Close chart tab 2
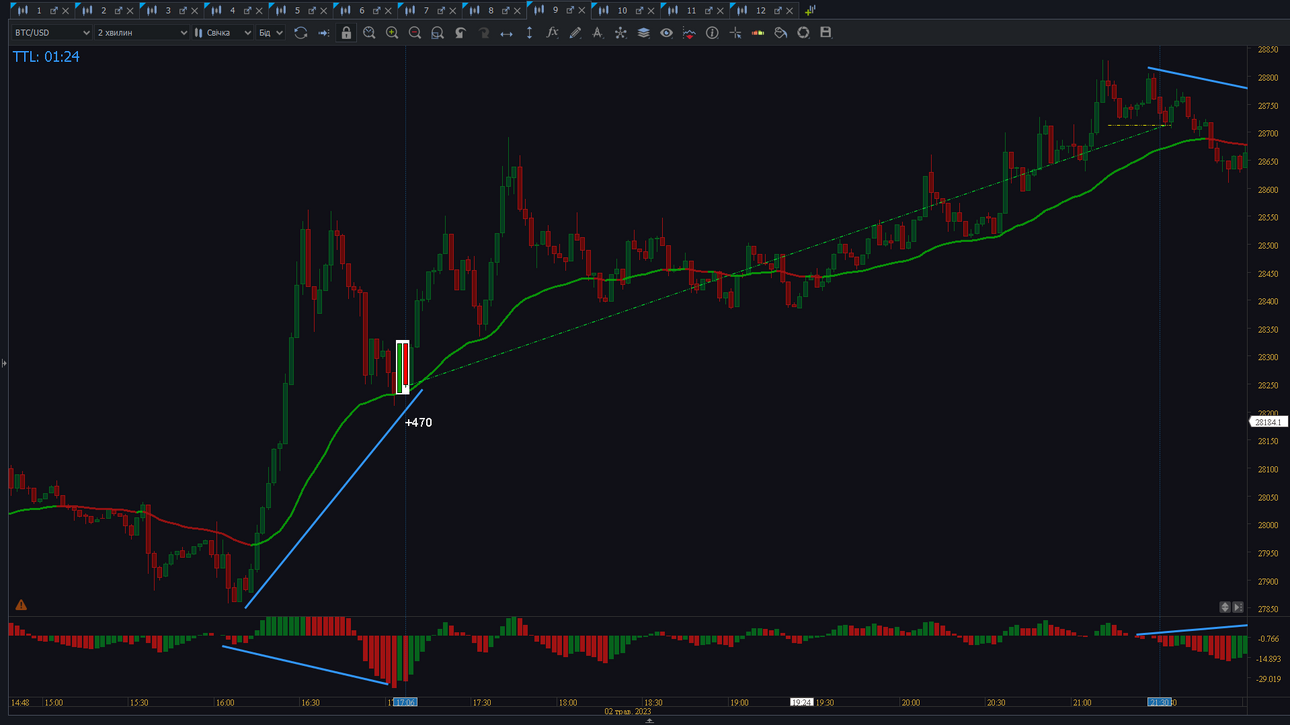1290x725 pixels. click(x=130, y=11)
